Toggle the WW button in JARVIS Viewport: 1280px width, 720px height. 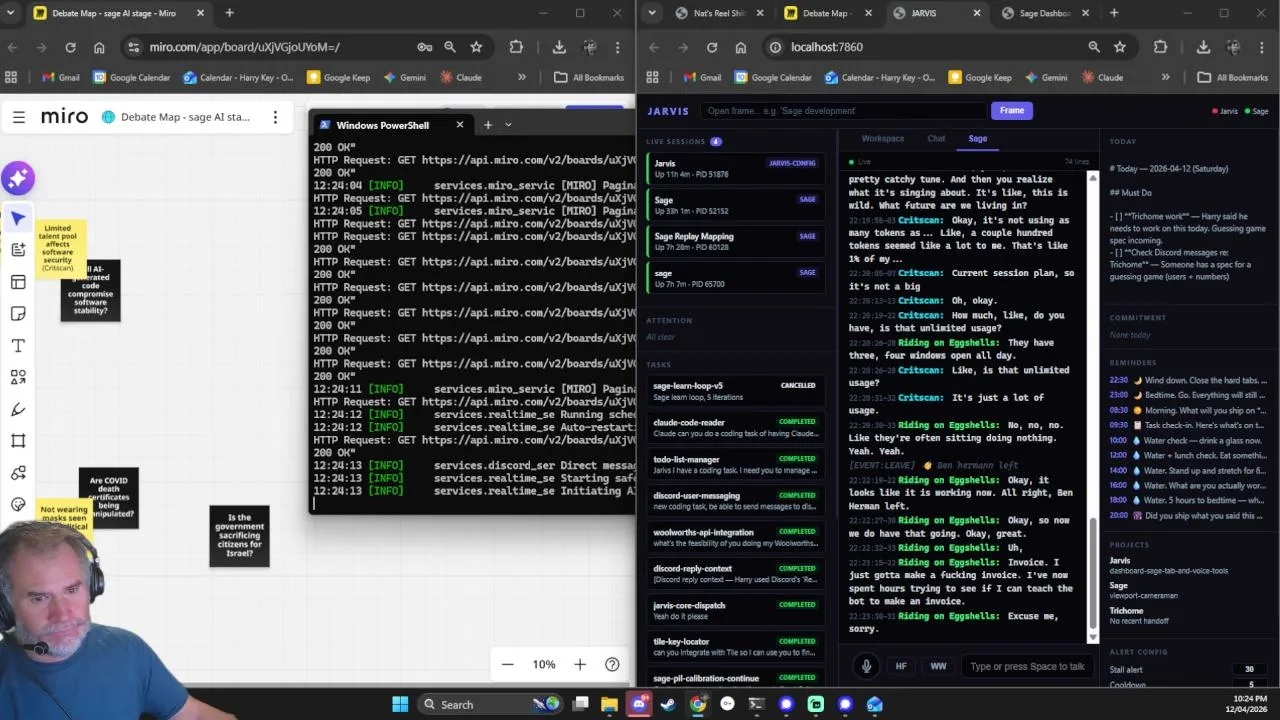pyautogui.click(x=938, y=666)
